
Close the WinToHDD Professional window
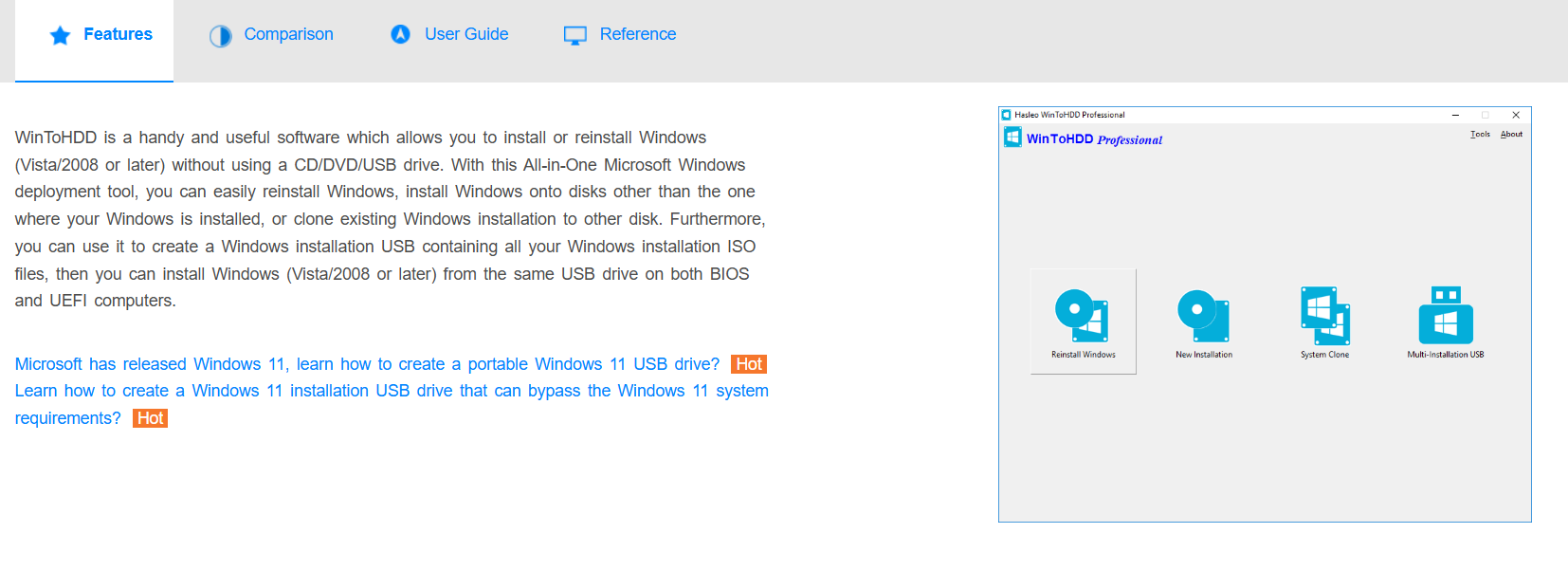(x=1516, y=115)
